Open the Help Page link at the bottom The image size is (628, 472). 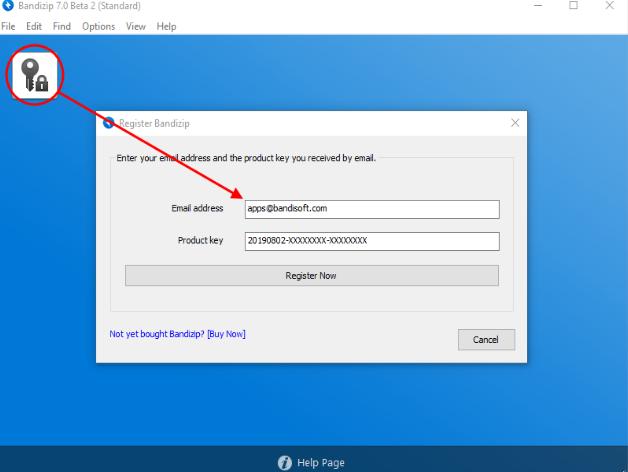[x=320, y=463]
